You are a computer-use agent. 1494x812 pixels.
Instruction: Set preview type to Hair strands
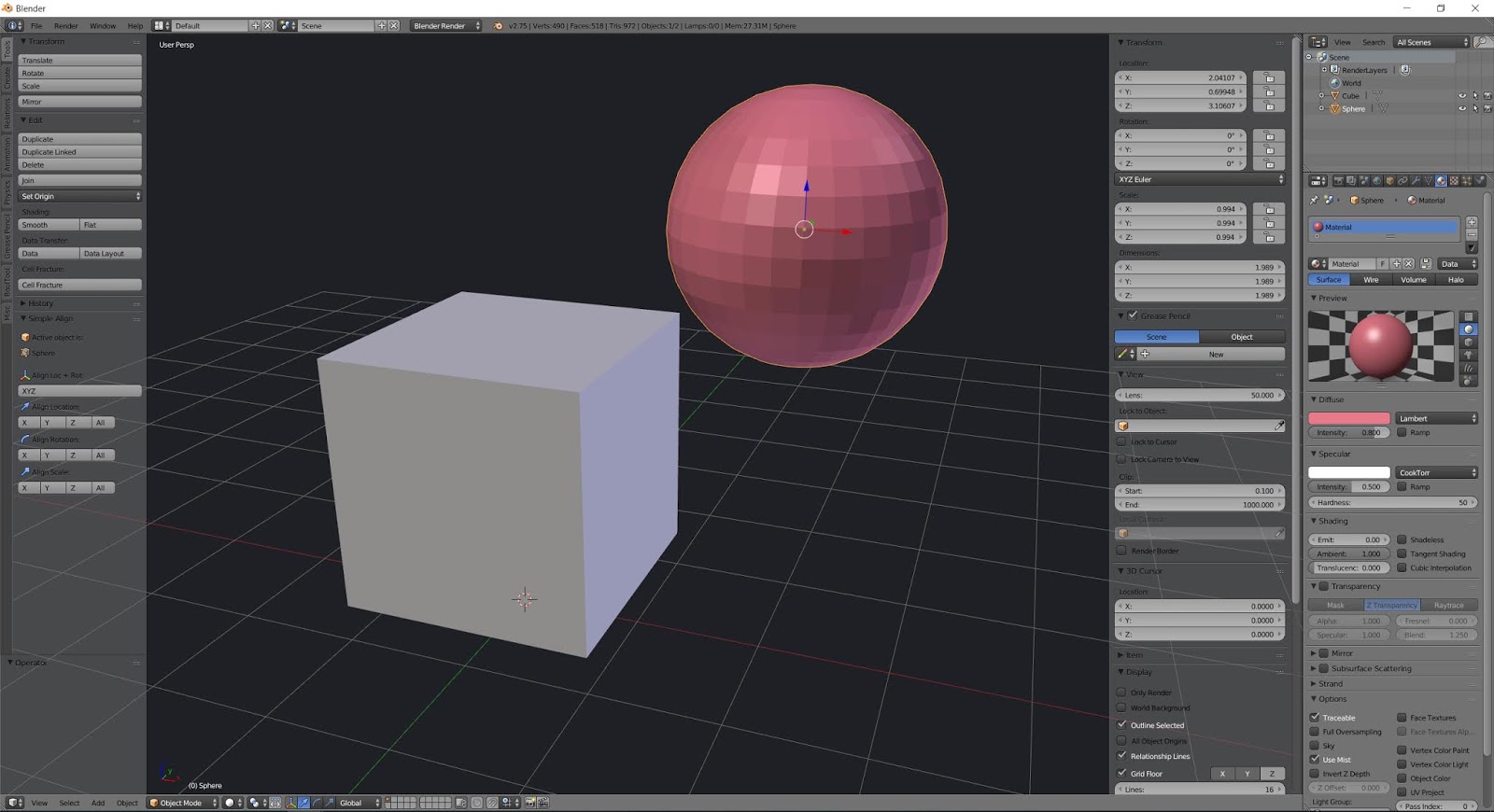click(1469, 369)
